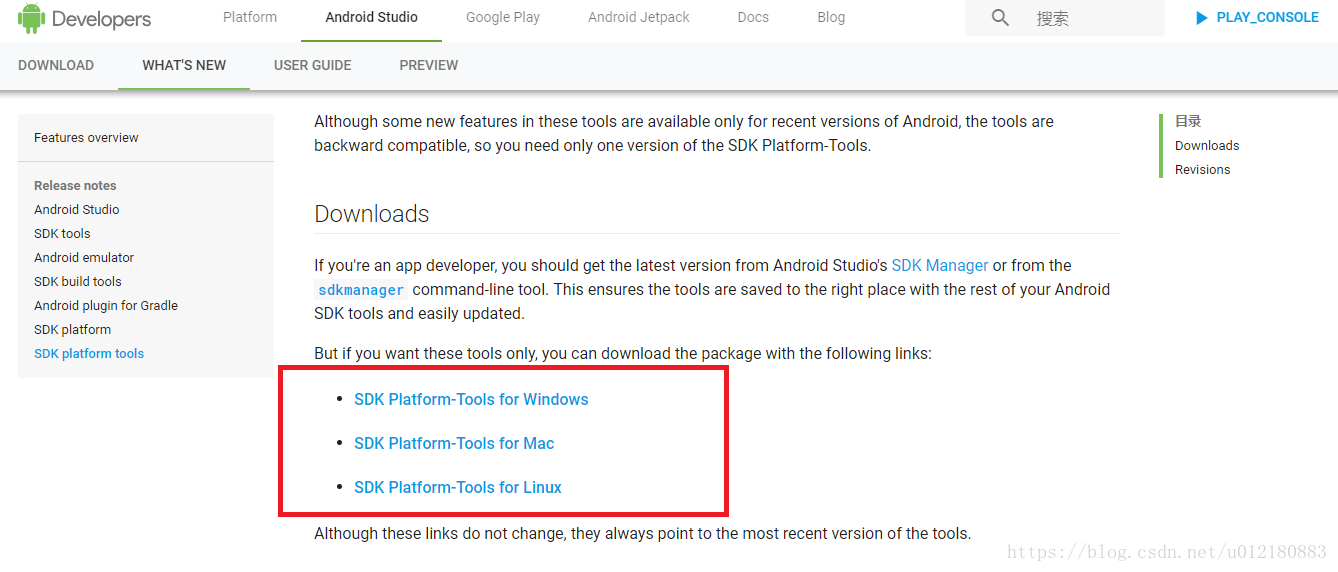Click the sdkmanager code link
The height and width of the screenshot is (572, 1338).
[x=361, y=290]
